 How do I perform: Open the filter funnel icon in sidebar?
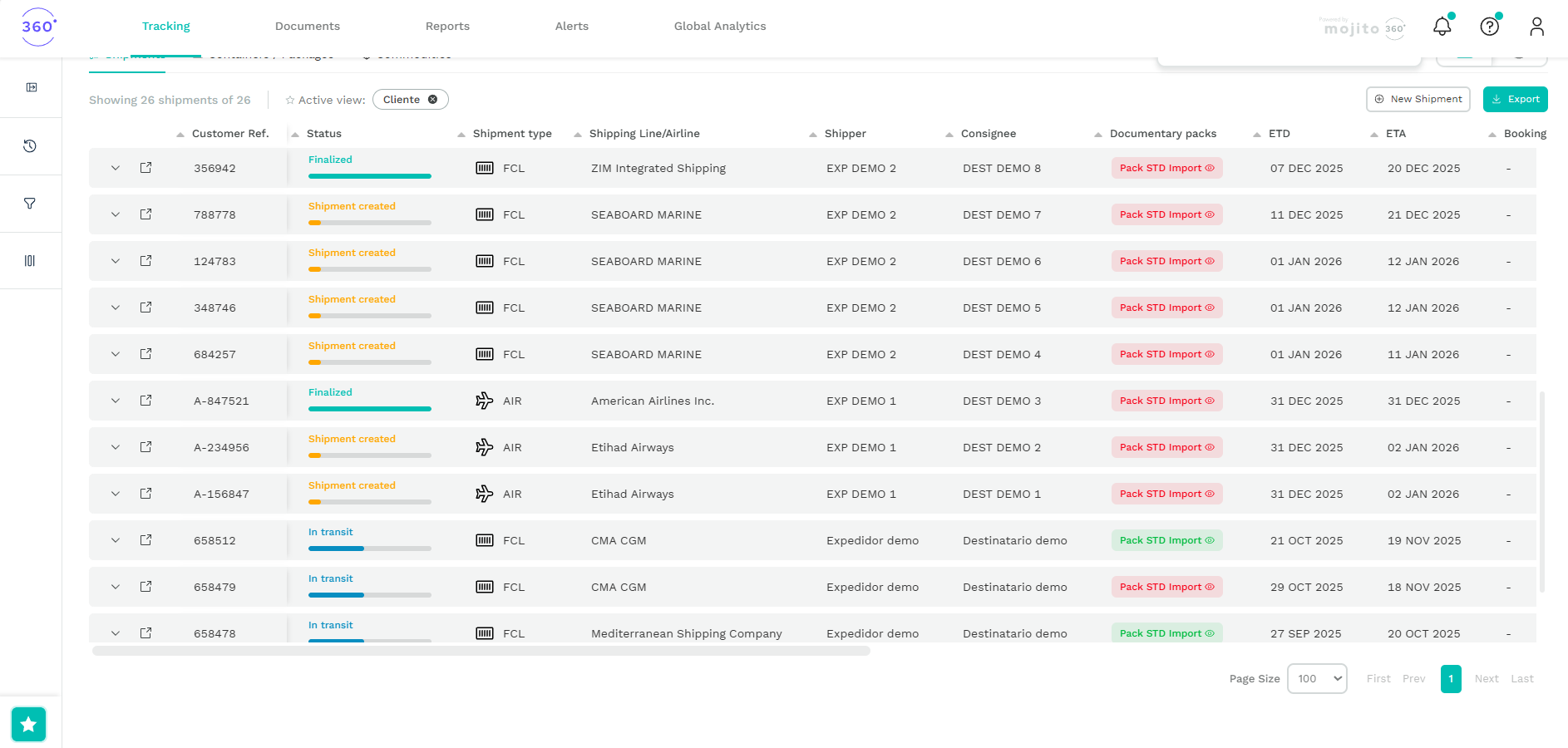coord(30,204)
